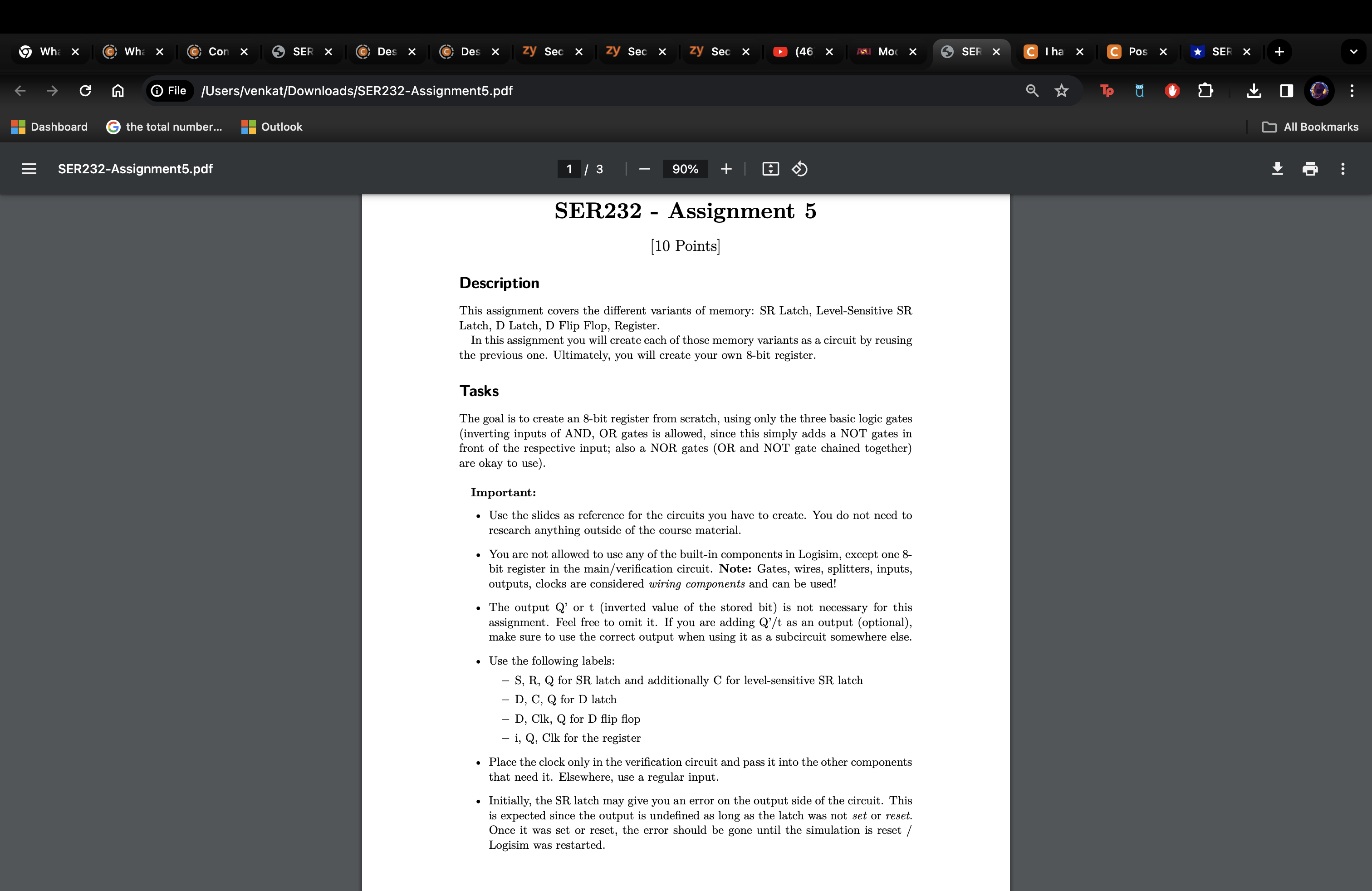Click the fit-to-page icon in PDF toolbar
The width and height of the screenshot is (1372, 891).
pos(770,169)
